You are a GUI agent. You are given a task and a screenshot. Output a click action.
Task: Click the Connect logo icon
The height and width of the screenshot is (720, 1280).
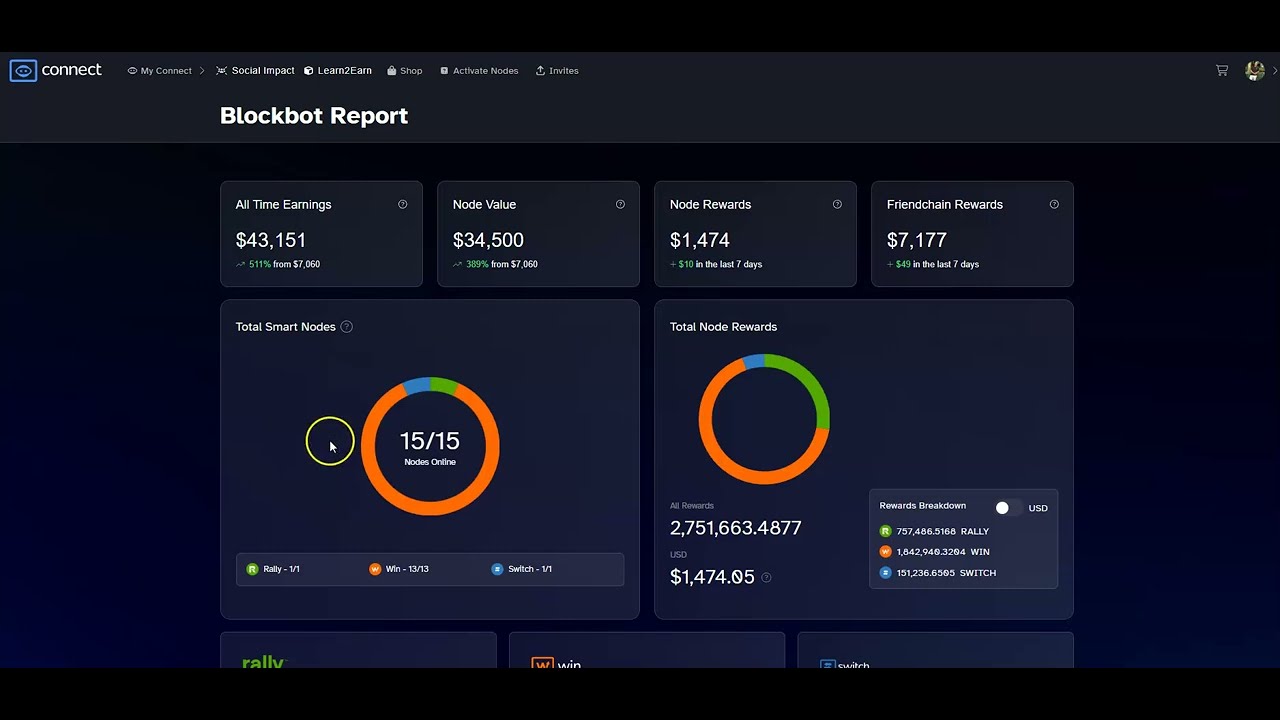click(x=23, y=70)
